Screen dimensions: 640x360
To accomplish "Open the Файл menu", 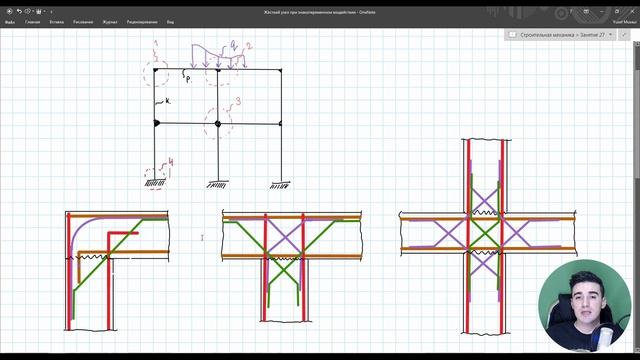I will click(x=10, y=22).
